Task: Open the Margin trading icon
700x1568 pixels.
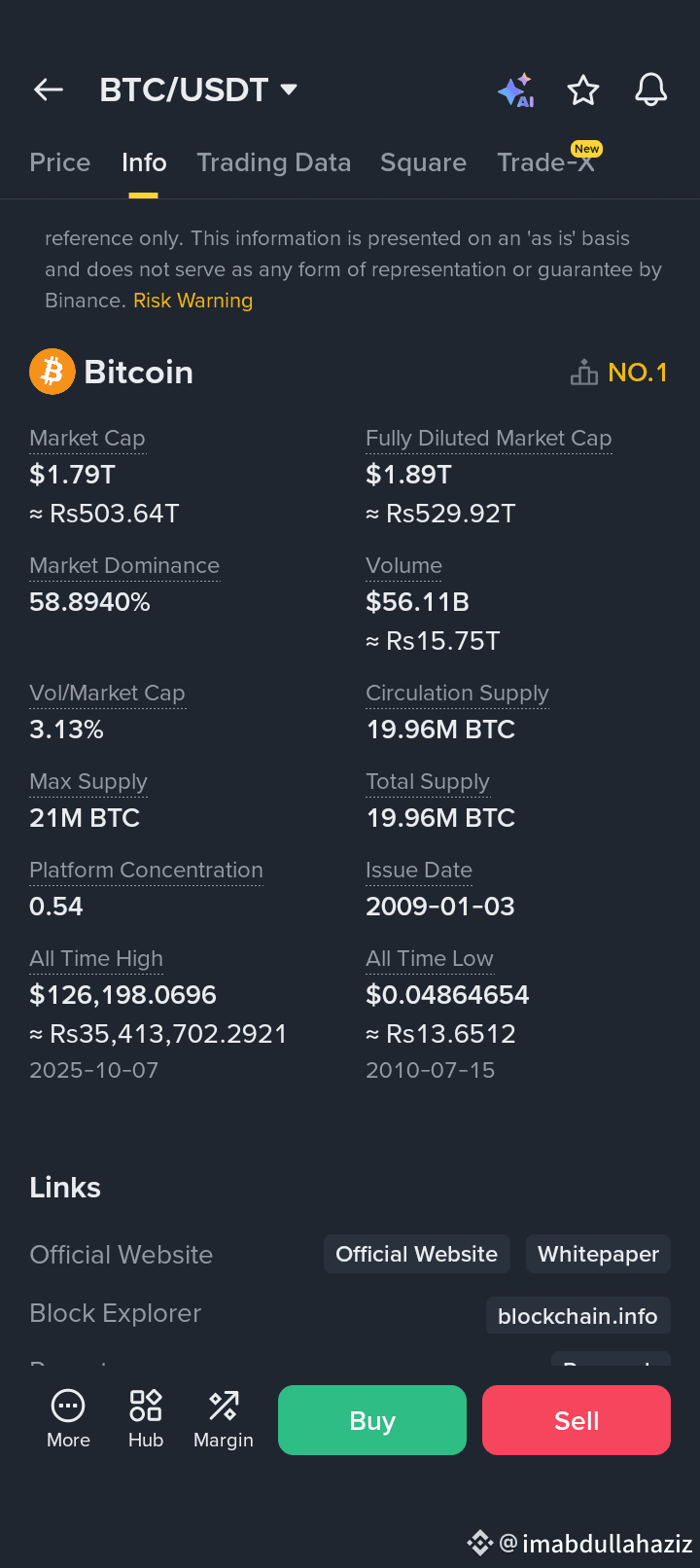Action: (224, 1406)
